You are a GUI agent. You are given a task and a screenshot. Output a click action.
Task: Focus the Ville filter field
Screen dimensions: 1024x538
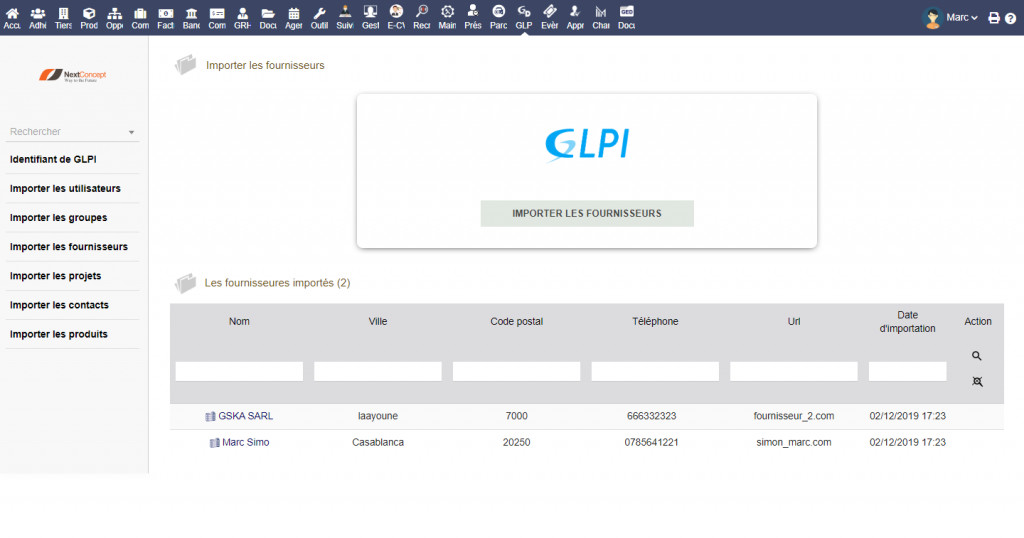[x=377, y=372]
